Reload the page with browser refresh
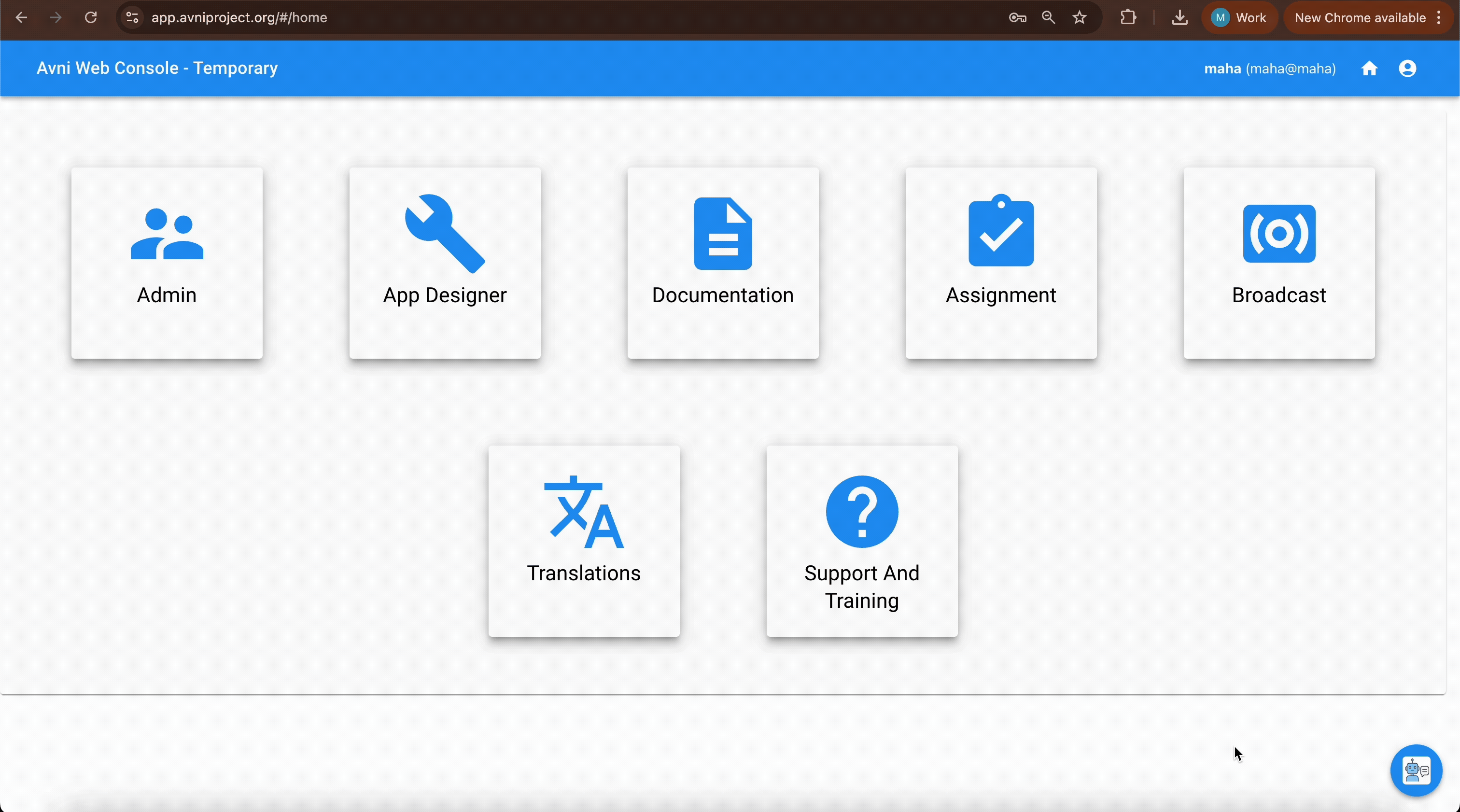 pos(91,17)
